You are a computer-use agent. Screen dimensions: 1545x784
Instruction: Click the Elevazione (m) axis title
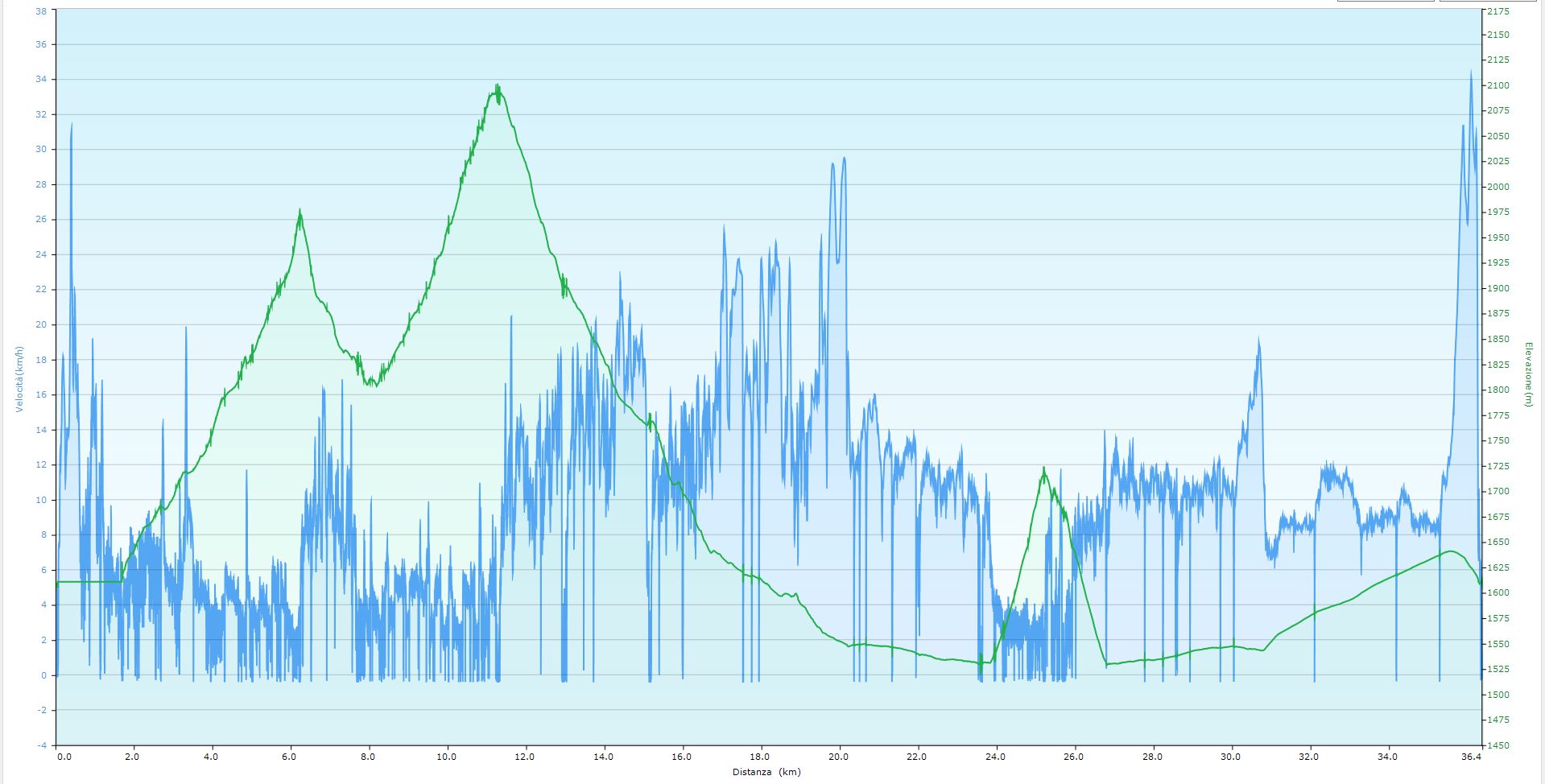[x=1526, y=374]
